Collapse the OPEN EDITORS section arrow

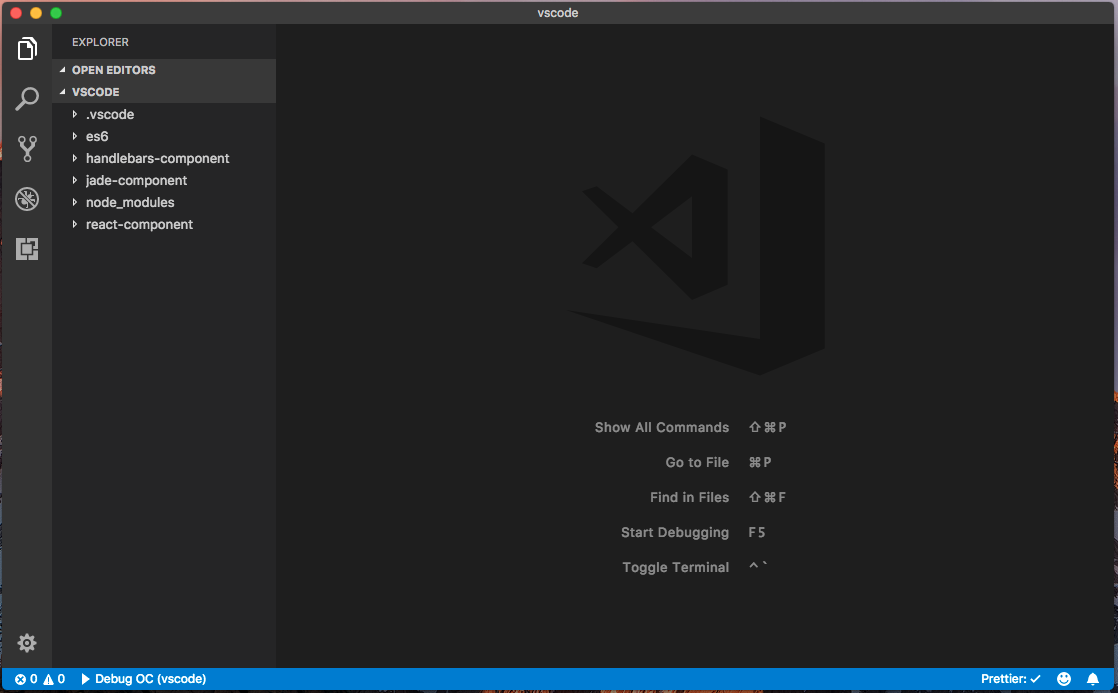coord(63,70)
